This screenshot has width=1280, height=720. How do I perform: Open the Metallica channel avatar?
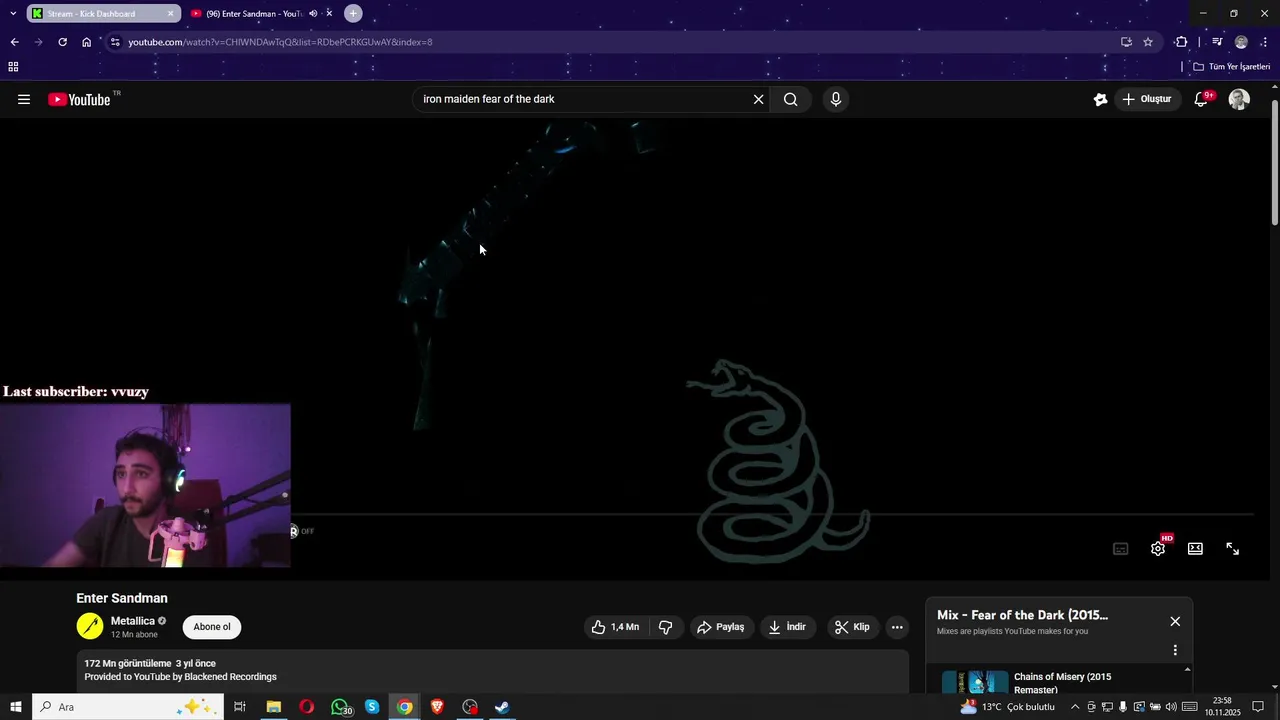pyautogui.click(x=90, y=627)
